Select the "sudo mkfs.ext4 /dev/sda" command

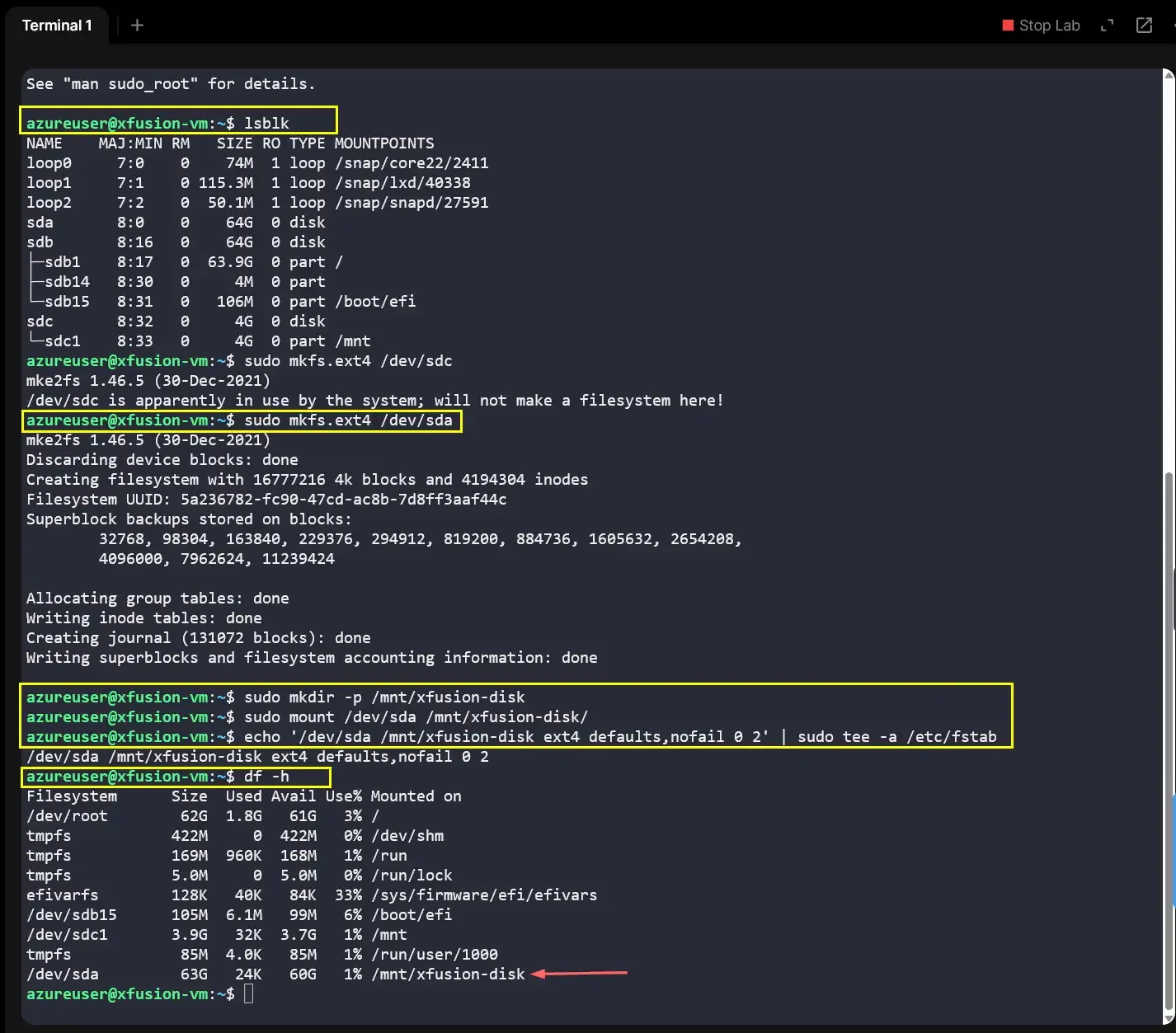coord(348,420)
